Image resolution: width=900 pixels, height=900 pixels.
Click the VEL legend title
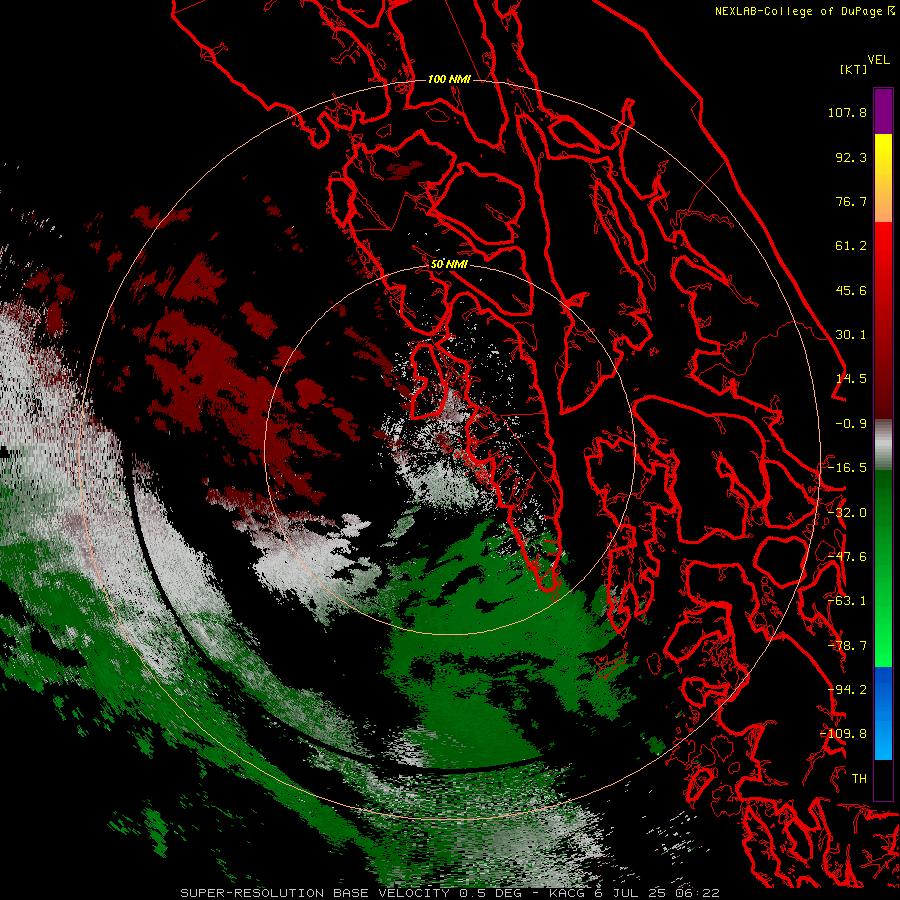coord(879,60)
